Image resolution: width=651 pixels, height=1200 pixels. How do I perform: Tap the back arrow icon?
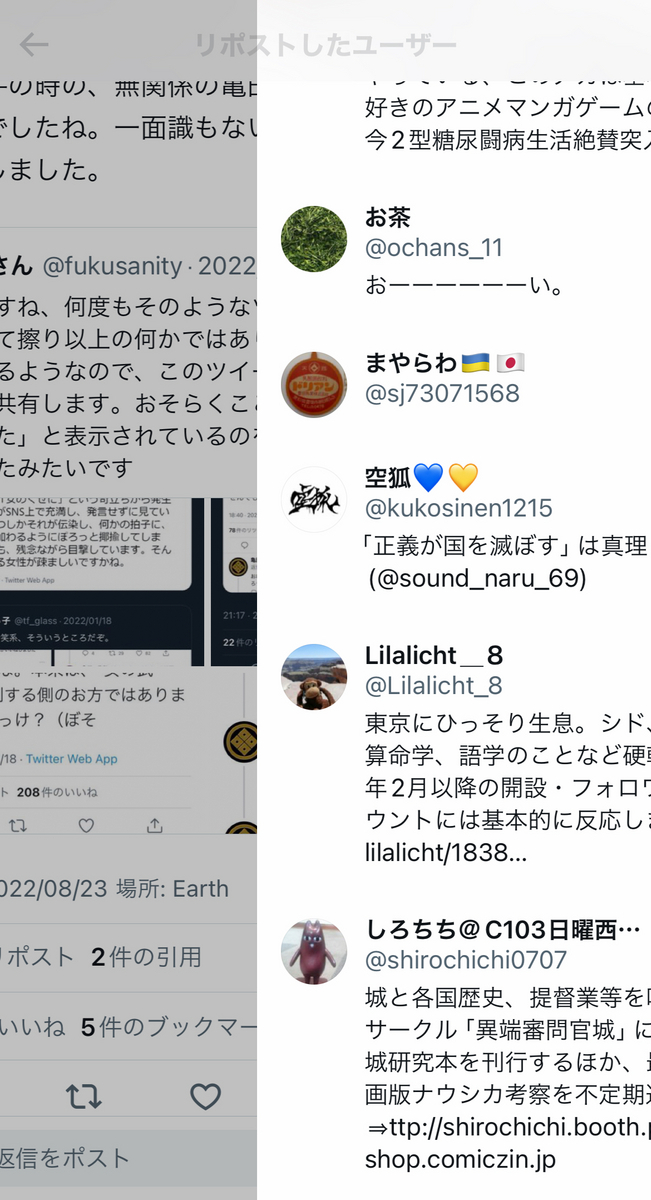34,44
